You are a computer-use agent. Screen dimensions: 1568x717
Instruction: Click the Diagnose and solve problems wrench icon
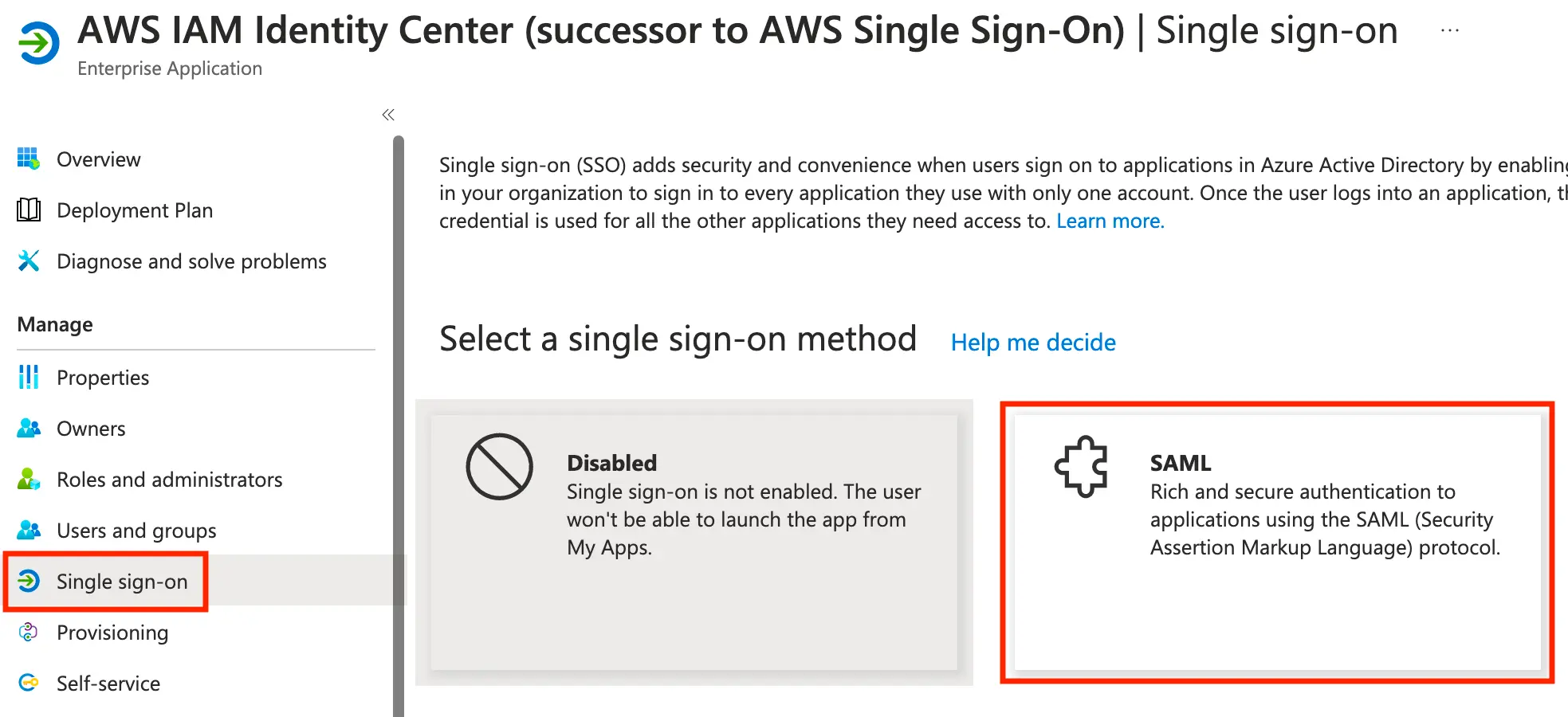point(29,261)
